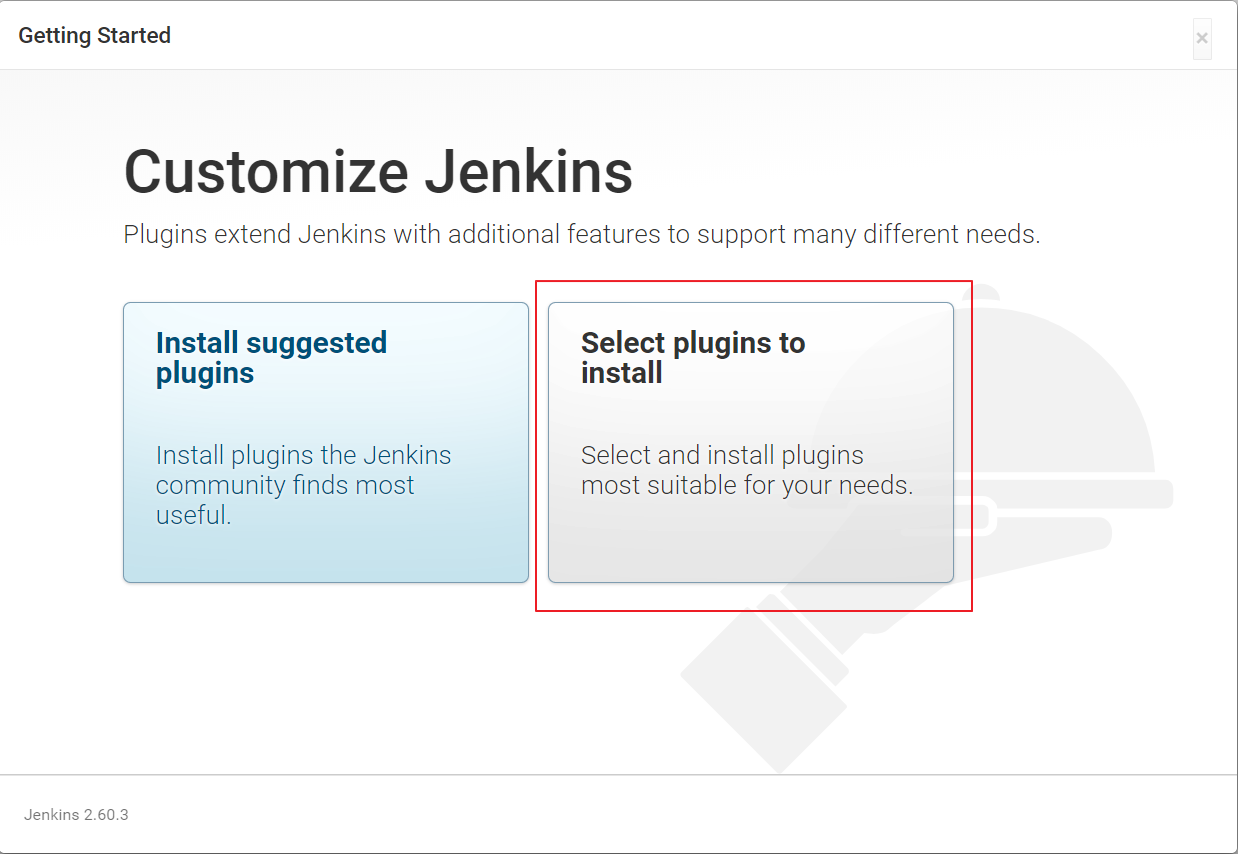Image resolution: width=1238 pixels, height=854 pixels.
Task: Click the Install suggested plugins card
Action: tap(326, 442)
